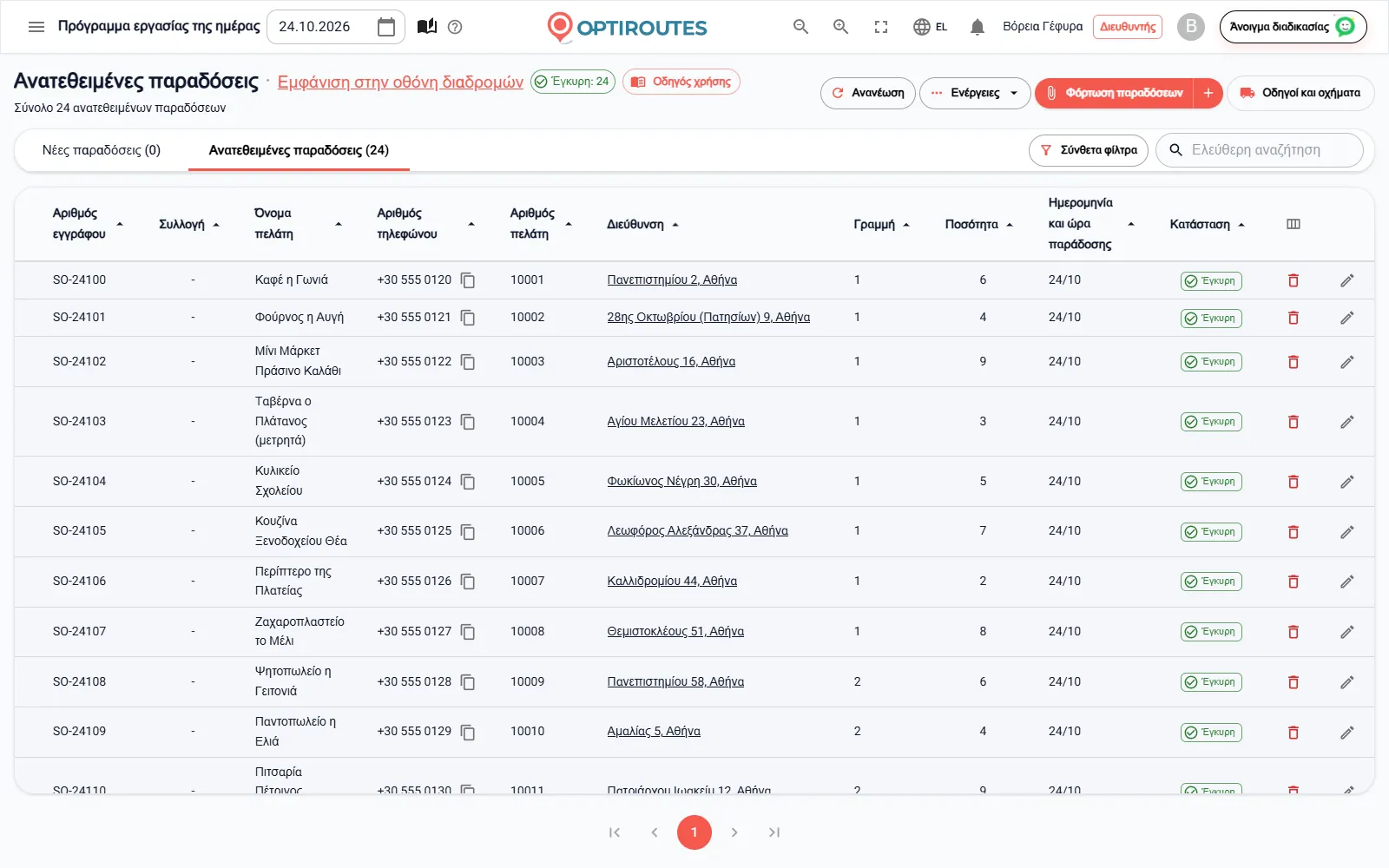The height and width of the screenshot is (868, 1389).
Task: Open the column chooser icon
Action: point(1294,224)
